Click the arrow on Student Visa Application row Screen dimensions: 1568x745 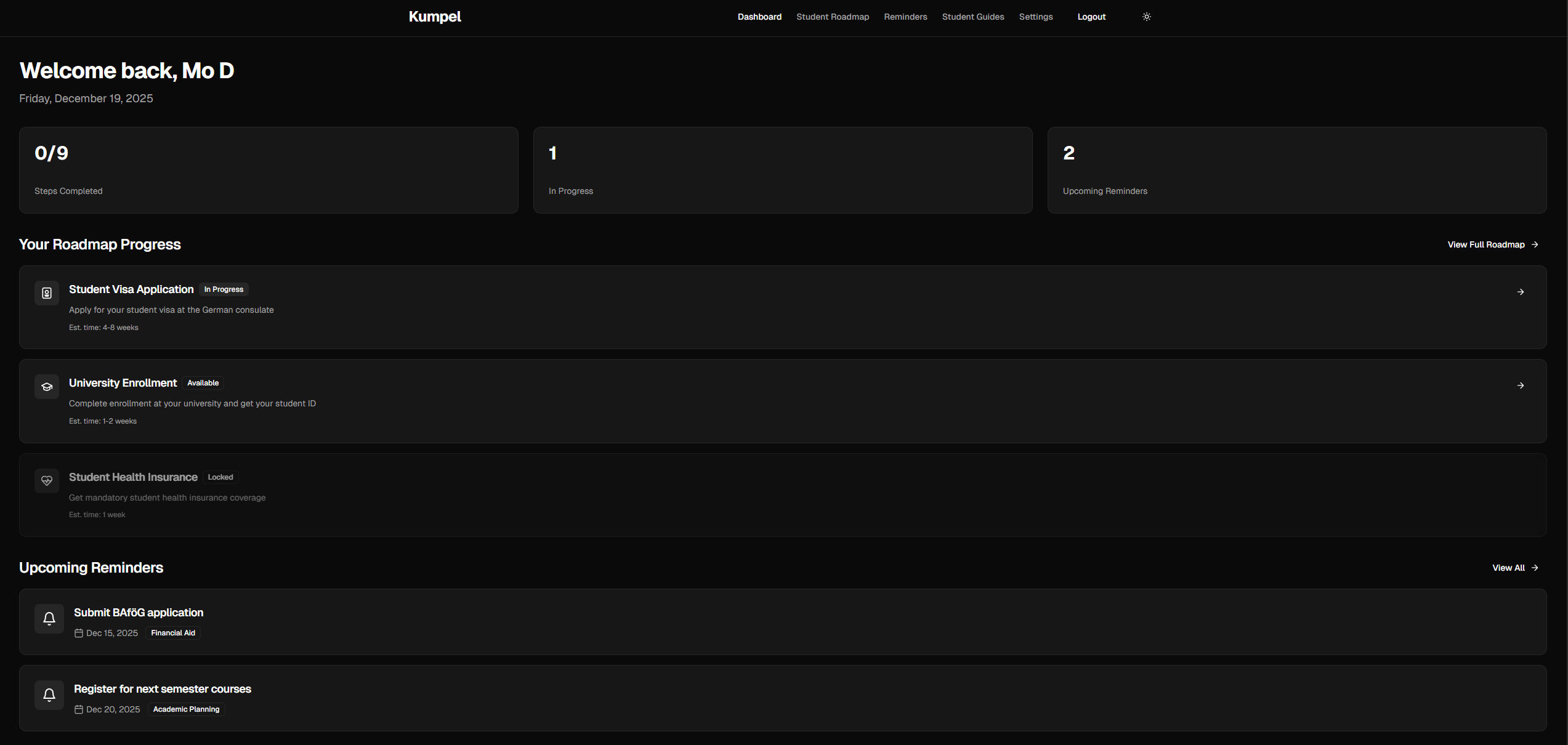(x=1521, y=292)
